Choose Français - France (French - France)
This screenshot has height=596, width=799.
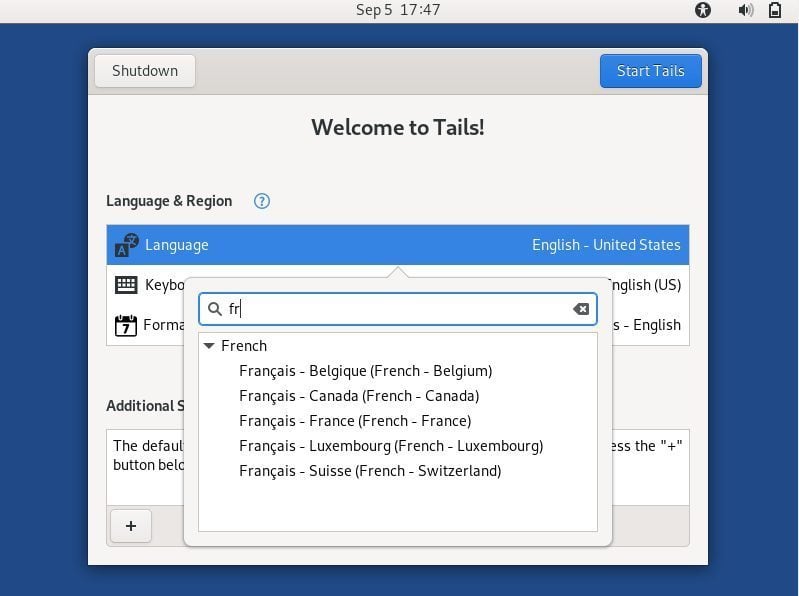tap(355, 421)
